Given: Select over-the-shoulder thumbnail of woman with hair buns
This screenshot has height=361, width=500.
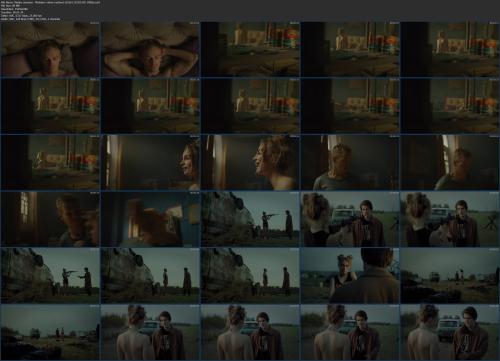Looking at the screenshot, I should (x=350, y=276).
